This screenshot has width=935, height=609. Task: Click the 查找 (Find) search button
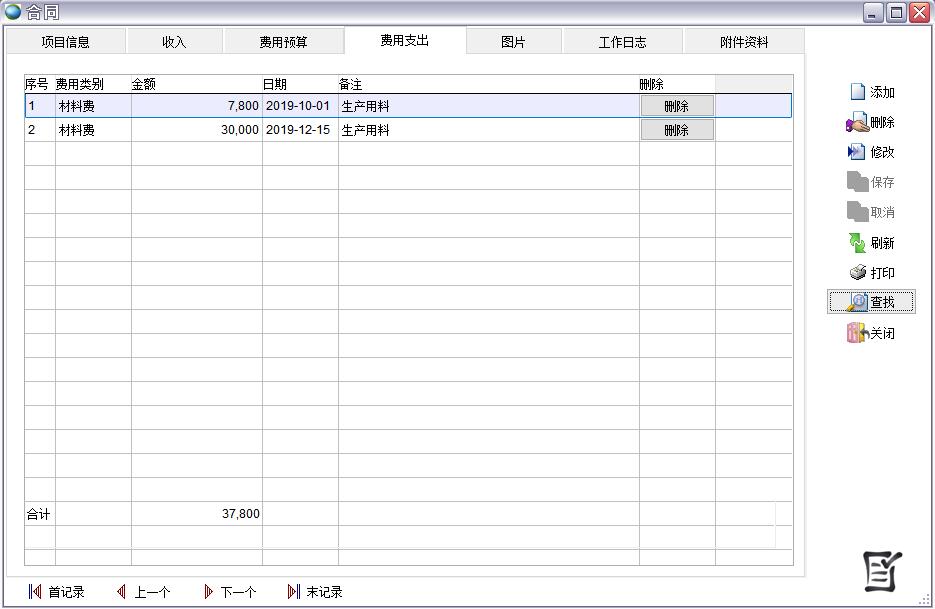pos(870,302)
